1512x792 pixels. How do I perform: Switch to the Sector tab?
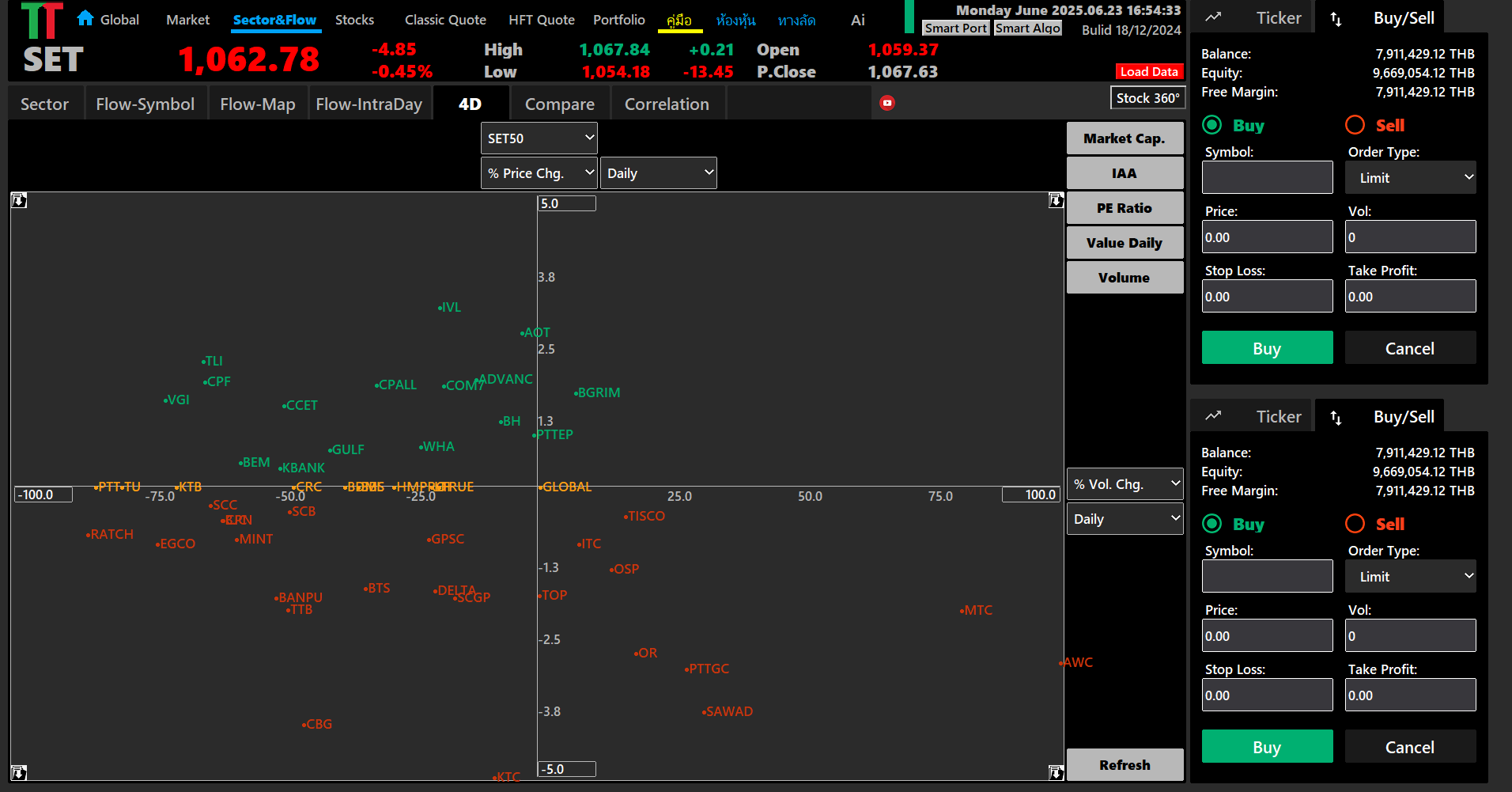(45, 104)
